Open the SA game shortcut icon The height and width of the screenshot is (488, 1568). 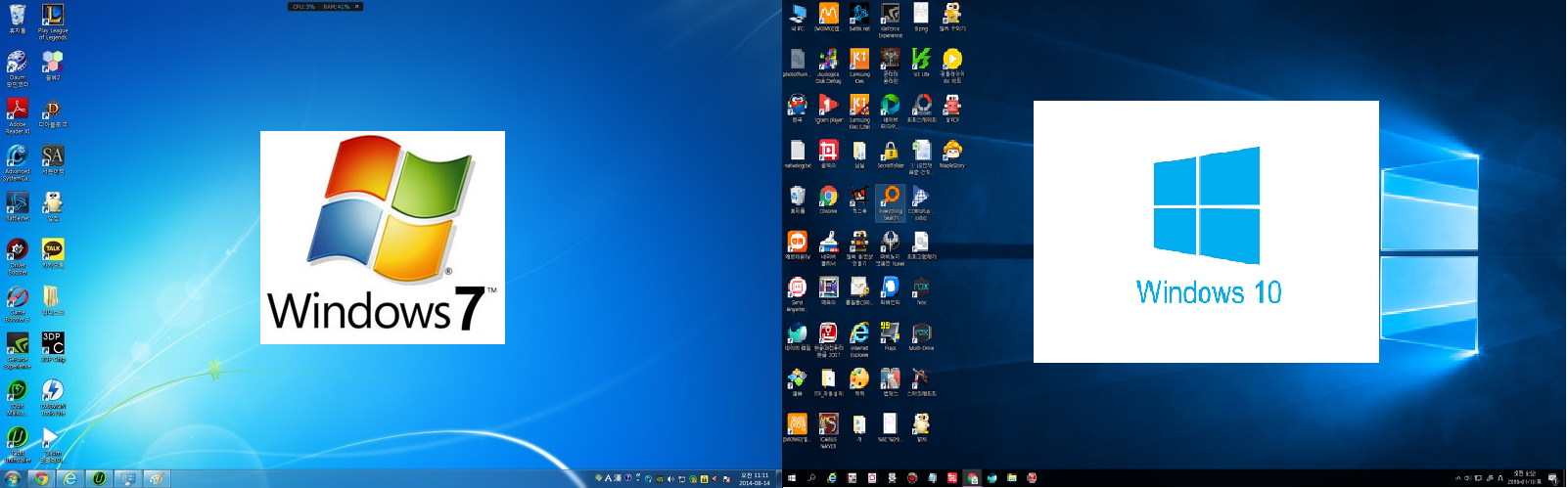point(53,159)
